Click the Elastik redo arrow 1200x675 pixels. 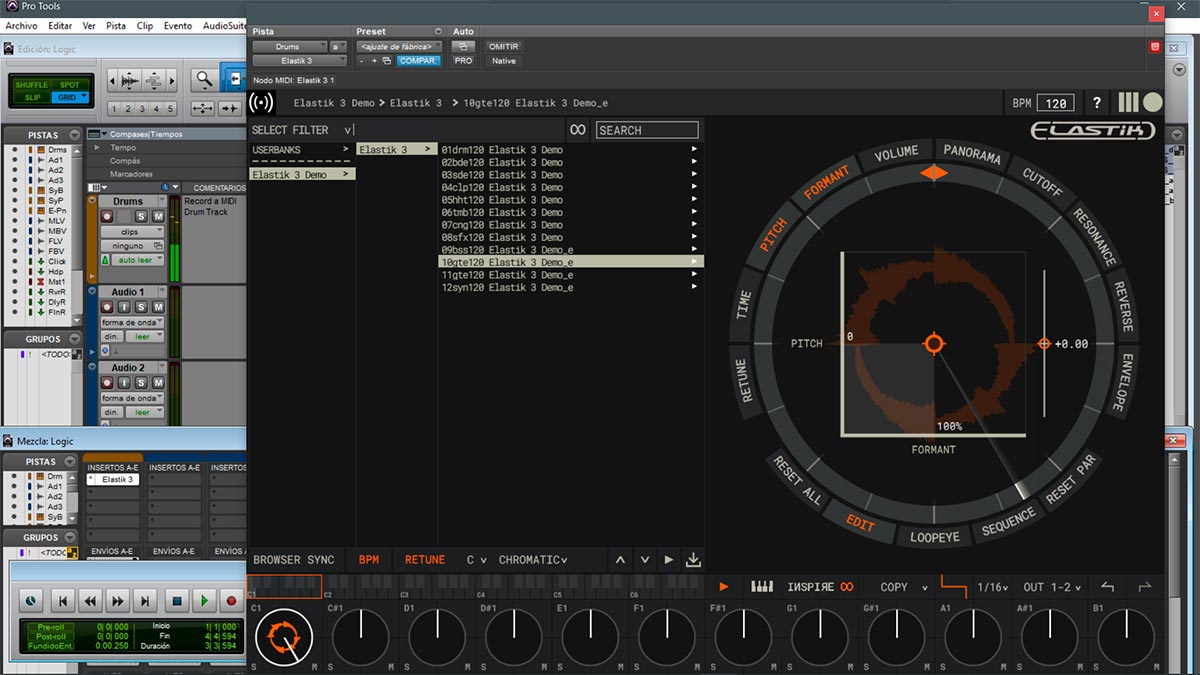[1145, 587]
